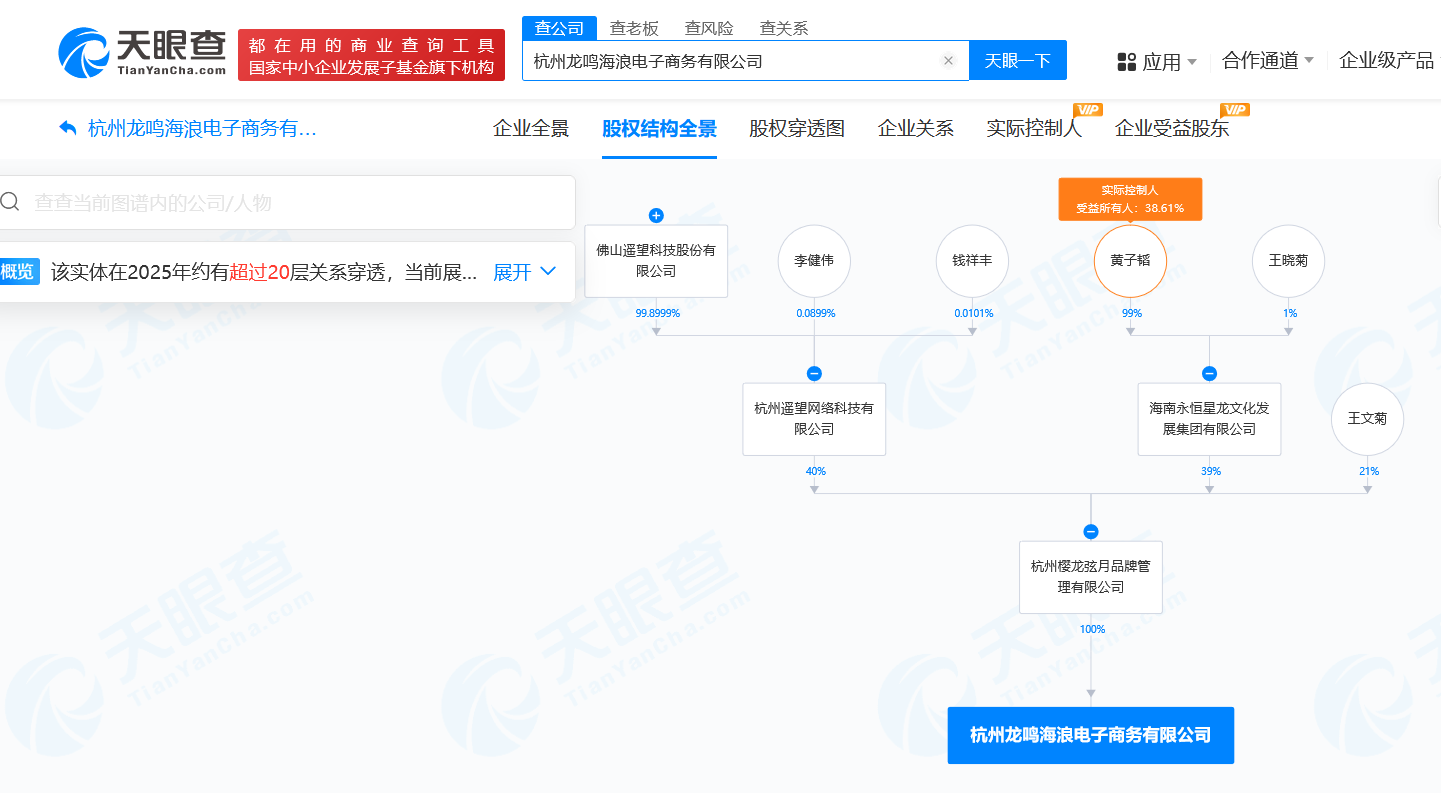The height and width of the screenshot is (793, 1441).
Task: Click the 39% share percentage
Action: coord(1211,471)
